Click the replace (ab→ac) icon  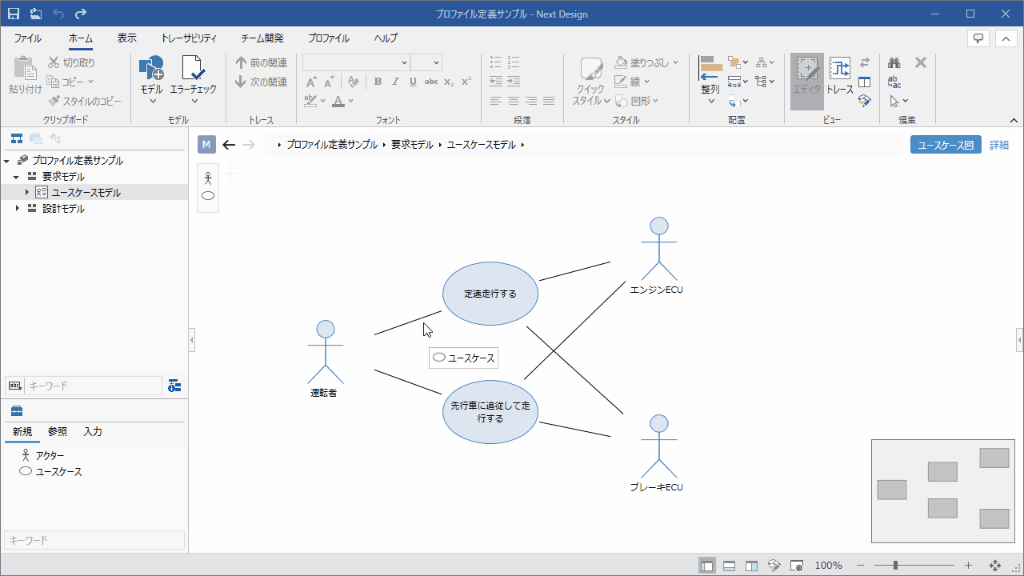(894, 82)
